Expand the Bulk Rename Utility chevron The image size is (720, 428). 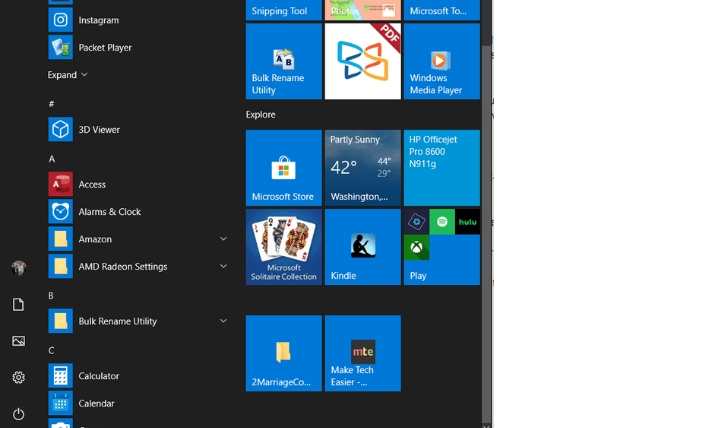point(223,321)
